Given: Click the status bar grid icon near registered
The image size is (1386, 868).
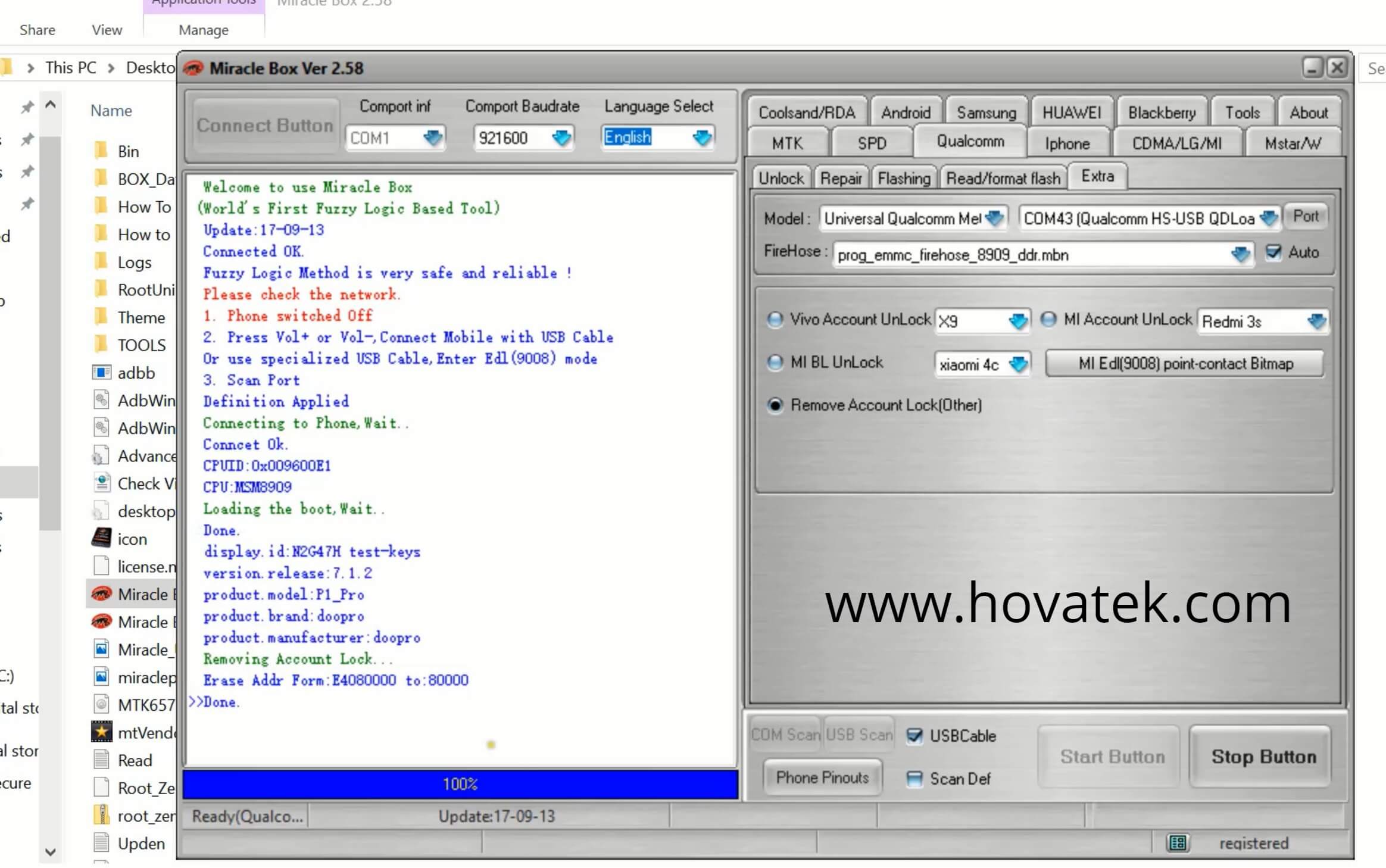Looking at the screenshot, I should 1177,842.
